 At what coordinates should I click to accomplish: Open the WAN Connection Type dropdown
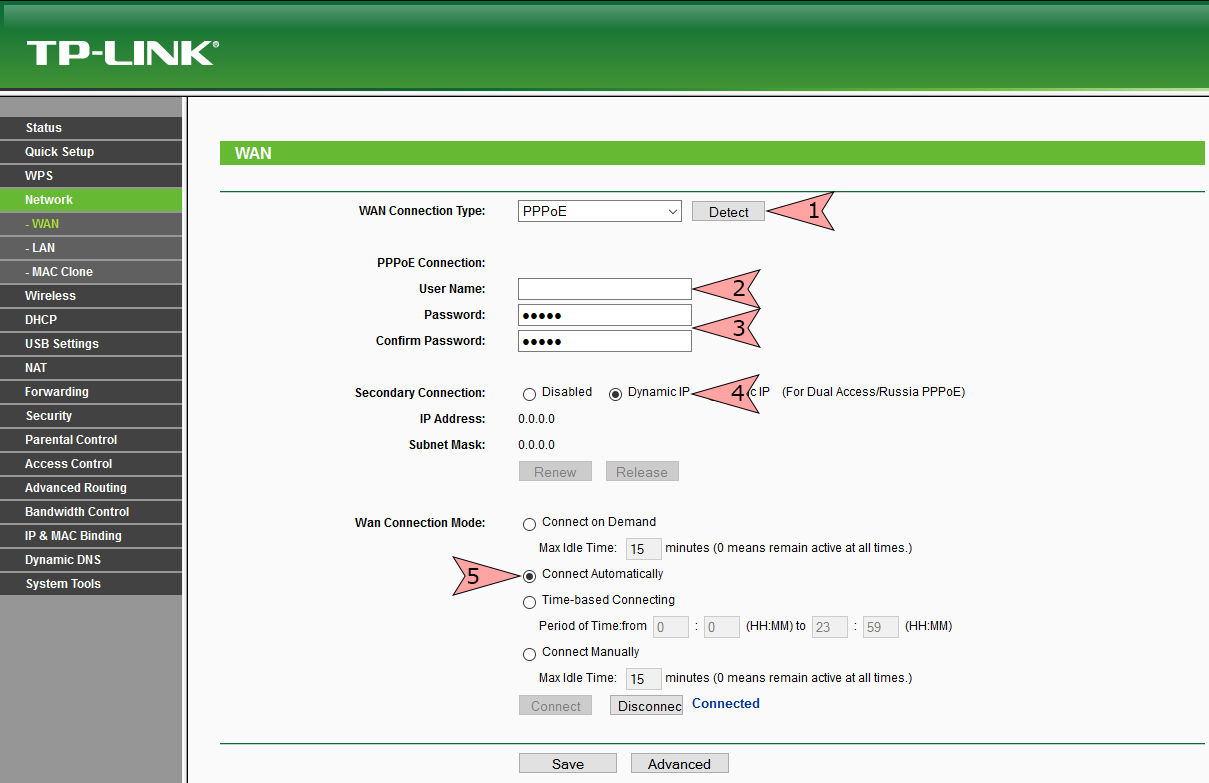[599, 210]
